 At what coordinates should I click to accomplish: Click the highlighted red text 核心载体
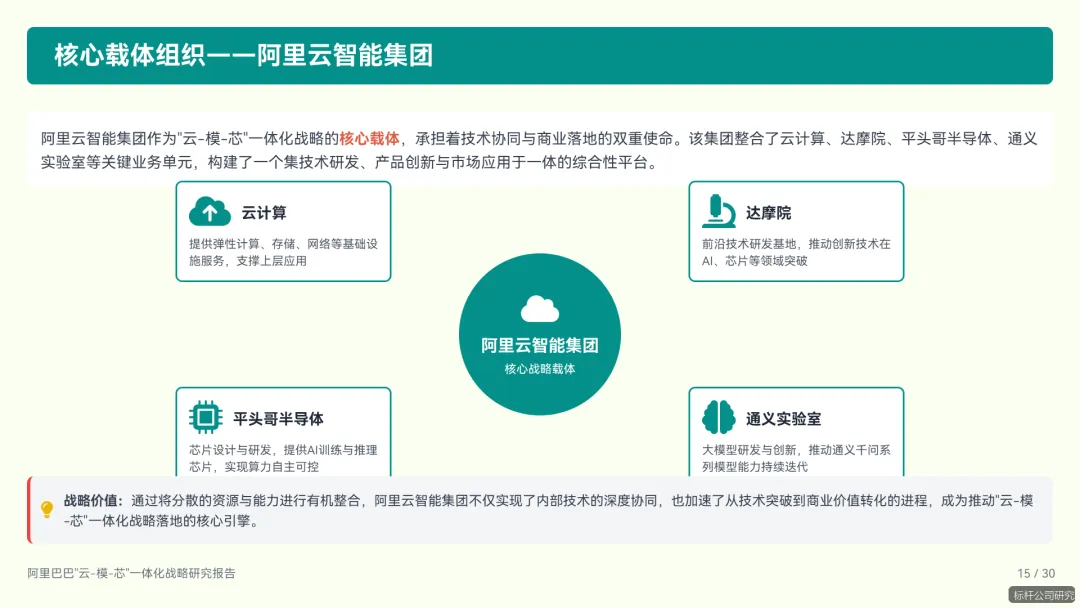pyautogui.click(x=369, y=138)
